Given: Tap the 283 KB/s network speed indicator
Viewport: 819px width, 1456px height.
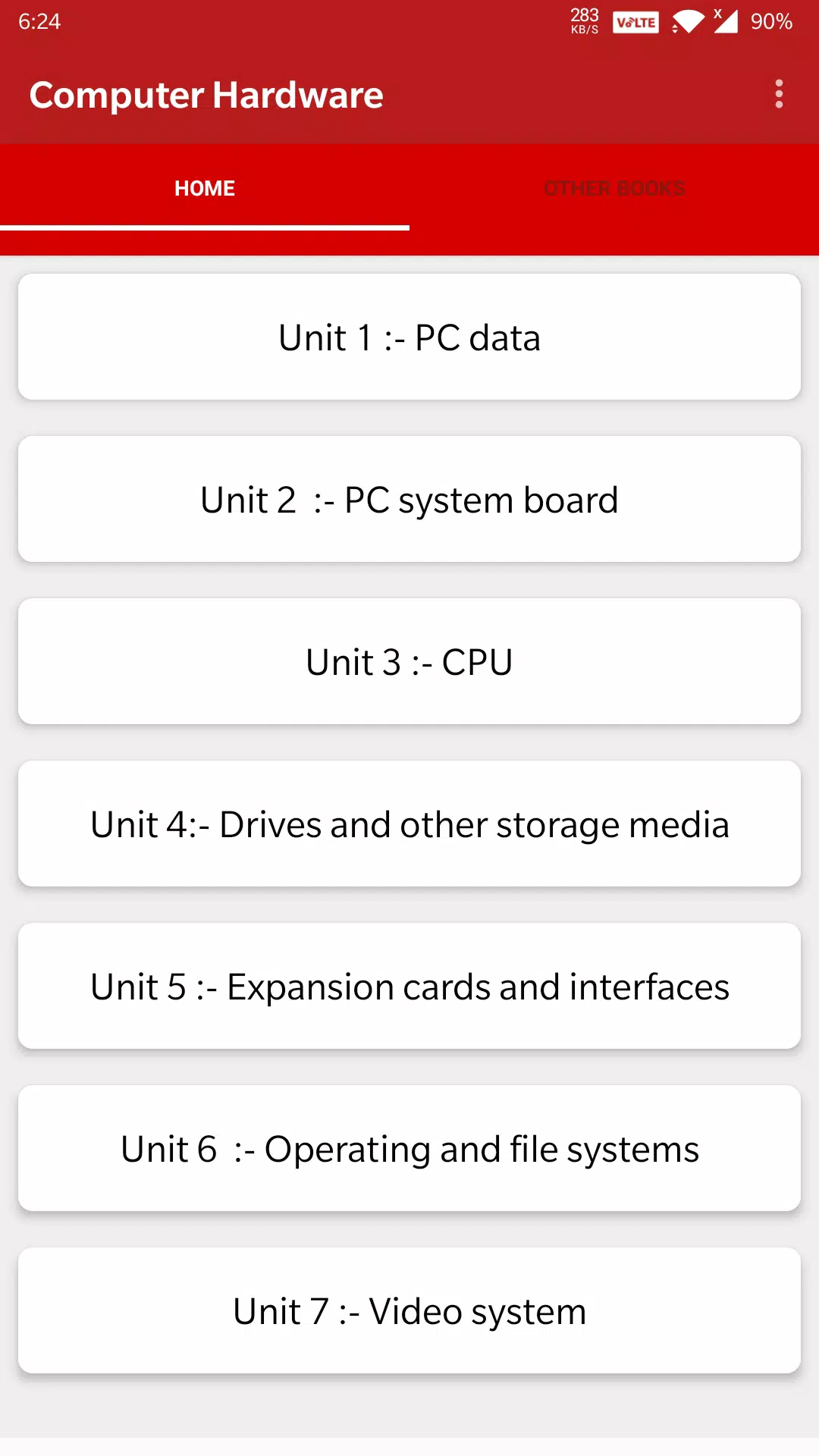Looking at the screenshot, I should (x=585, y=21).
